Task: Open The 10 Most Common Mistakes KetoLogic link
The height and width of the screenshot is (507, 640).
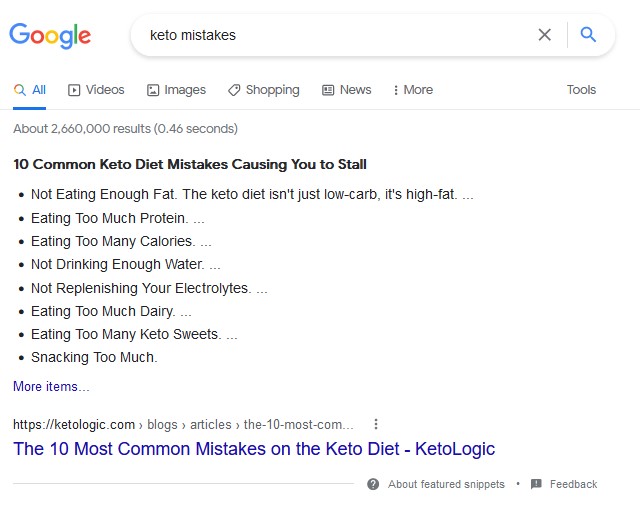Action: (x=254, y=449)
